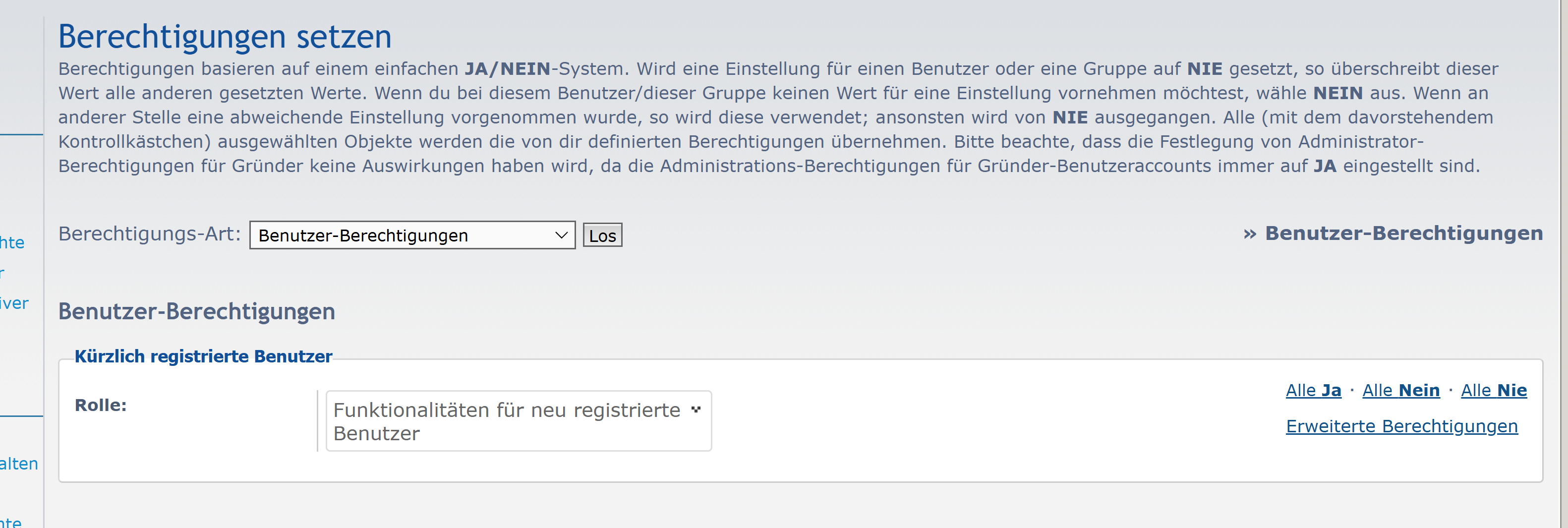
Task: Choose Alle Nein for all permissions
Action: pyautogui.click(x=1401, y=390)
